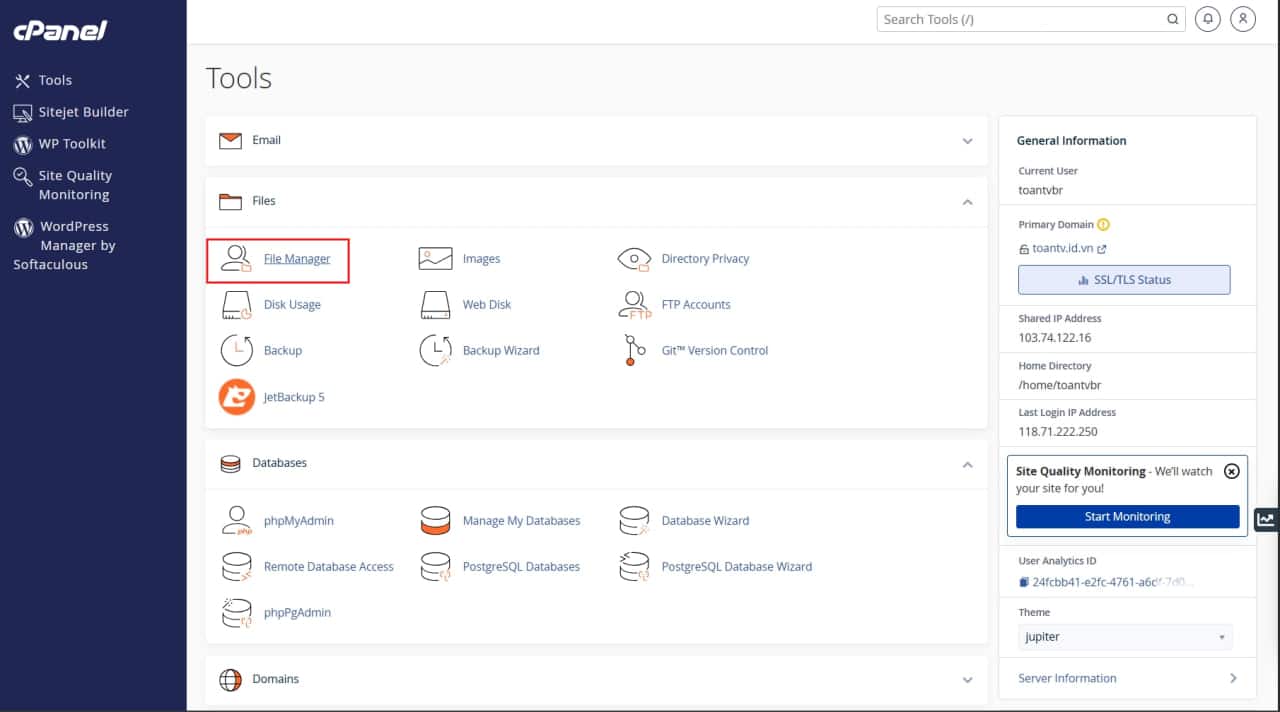This screenshot has width=1280, height=712.
Task: Open the Database Wizard icon
Action: pyautogui.click(x=635, y=521)
